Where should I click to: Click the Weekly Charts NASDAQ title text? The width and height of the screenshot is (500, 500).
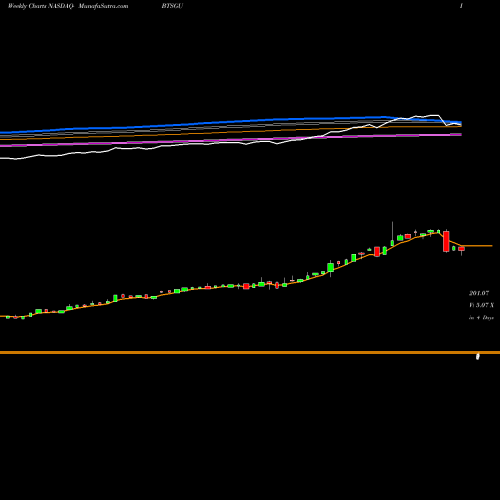click(41, 6)
